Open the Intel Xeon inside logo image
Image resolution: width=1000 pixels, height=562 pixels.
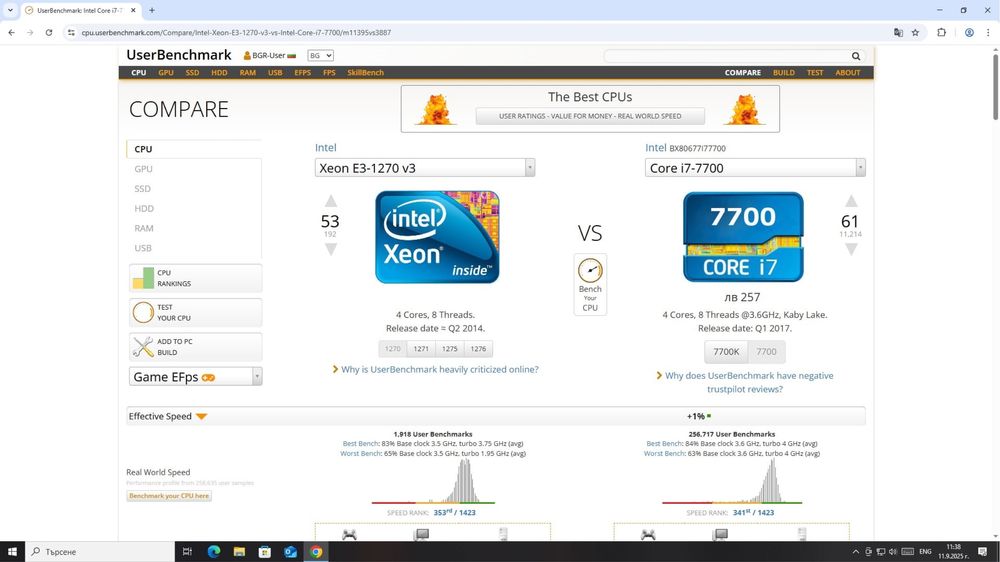coord(437,237)
